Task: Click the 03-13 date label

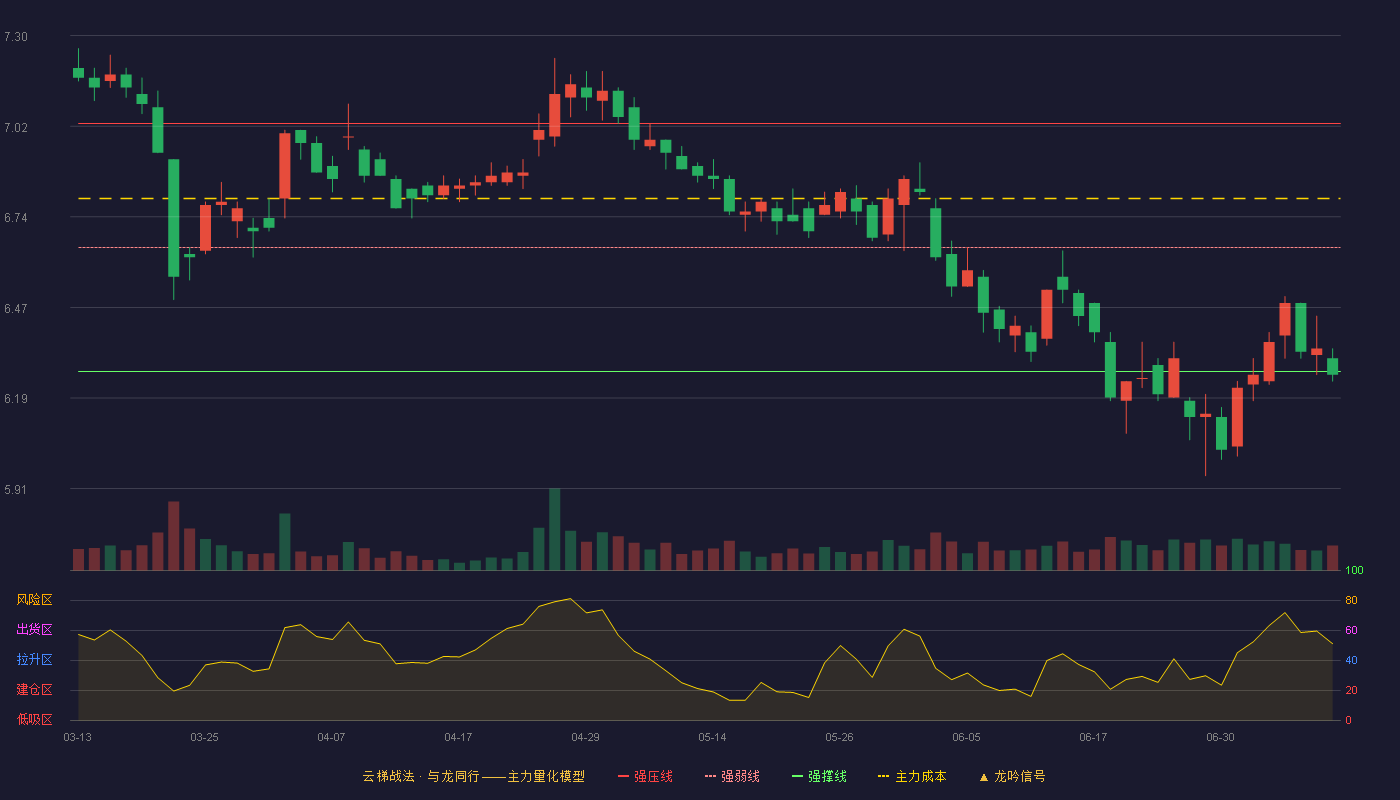Action: click(x=78, y=737)
